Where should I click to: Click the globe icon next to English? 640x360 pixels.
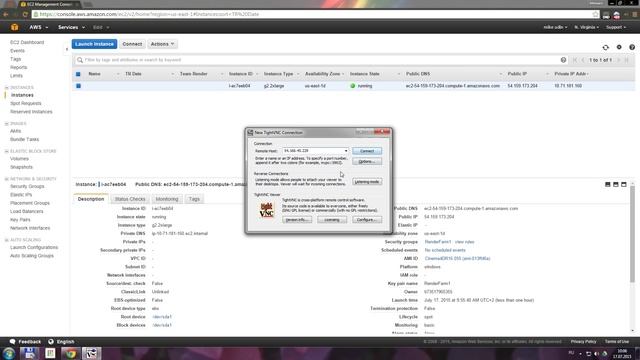click(51, 342)
